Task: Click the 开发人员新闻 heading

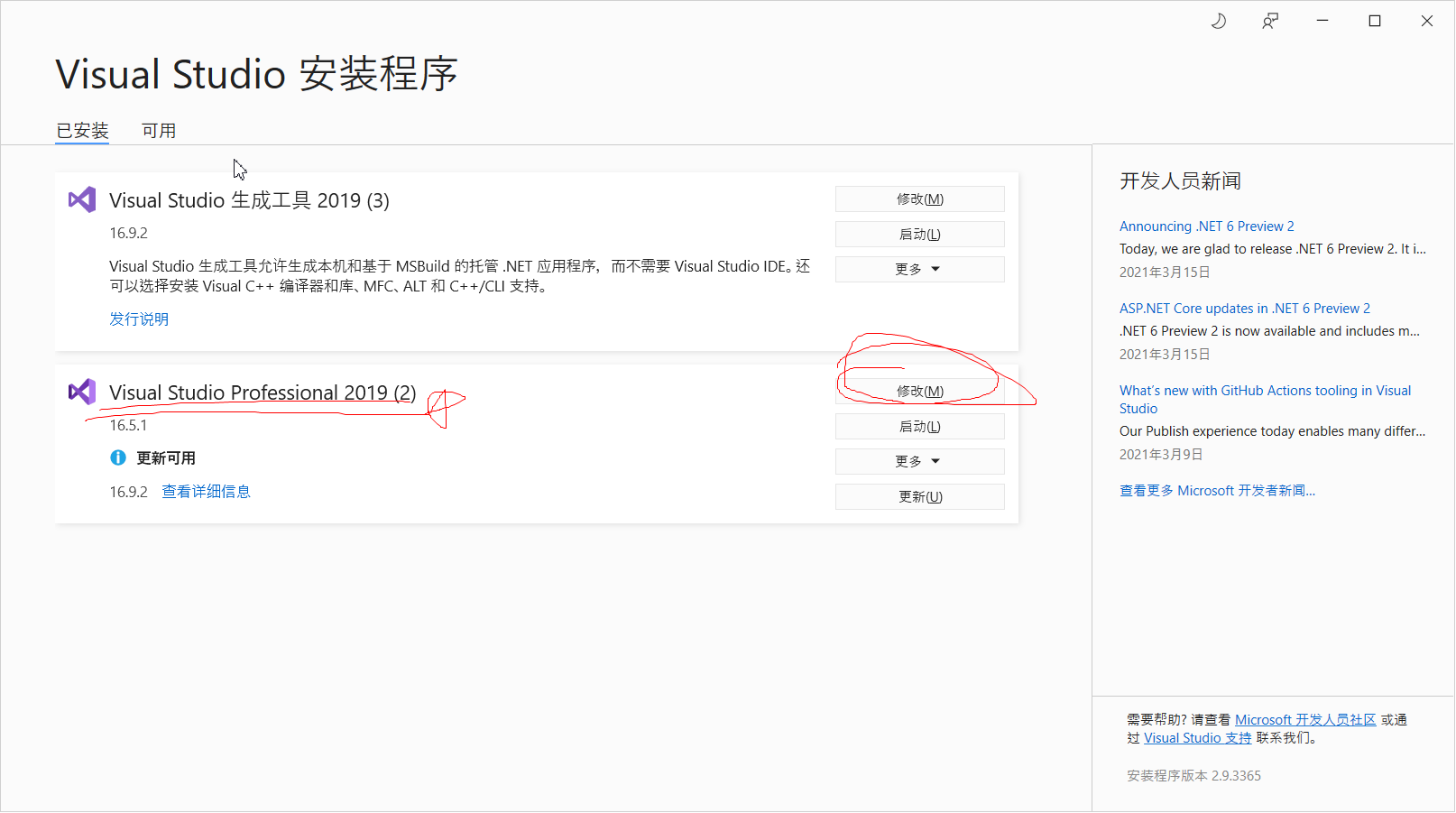Action: 1180,180
